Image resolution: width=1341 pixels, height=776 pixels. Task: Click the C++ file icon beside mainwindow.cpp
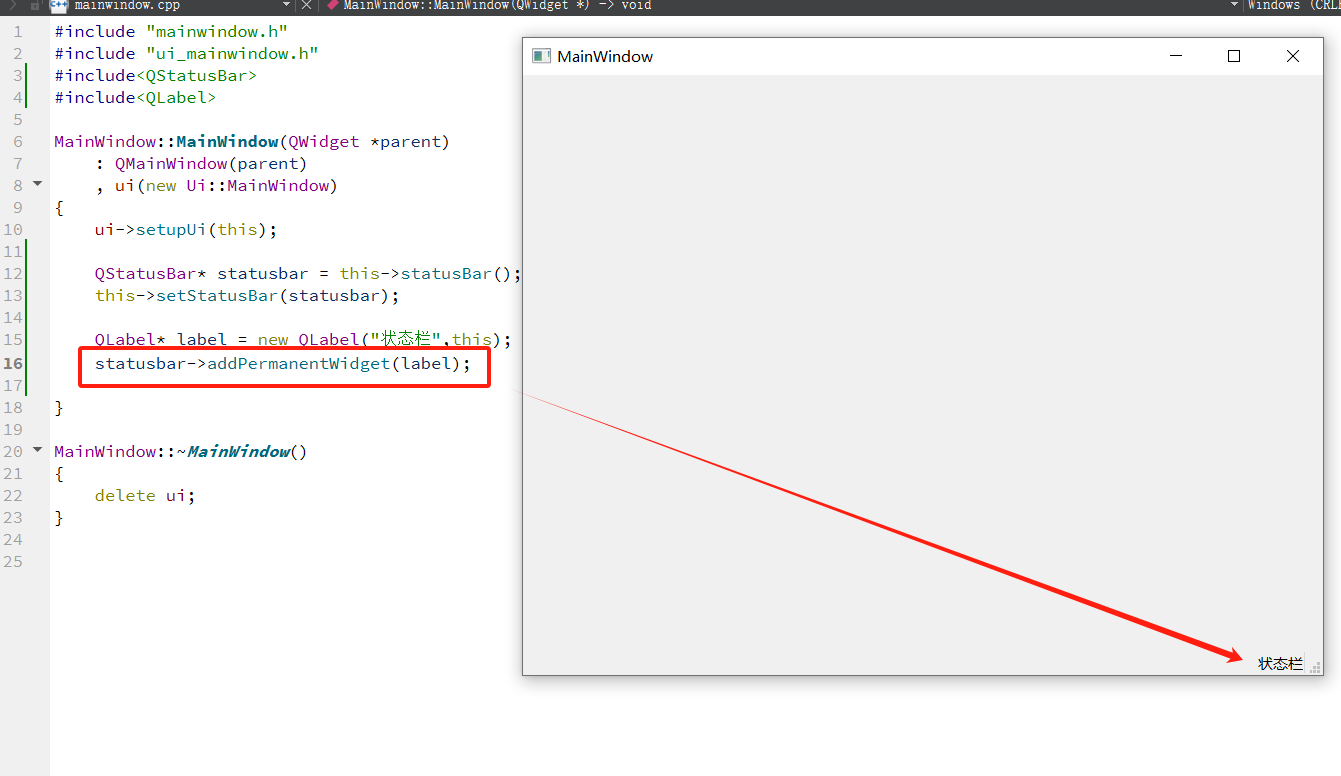click(x=59, y=5)
